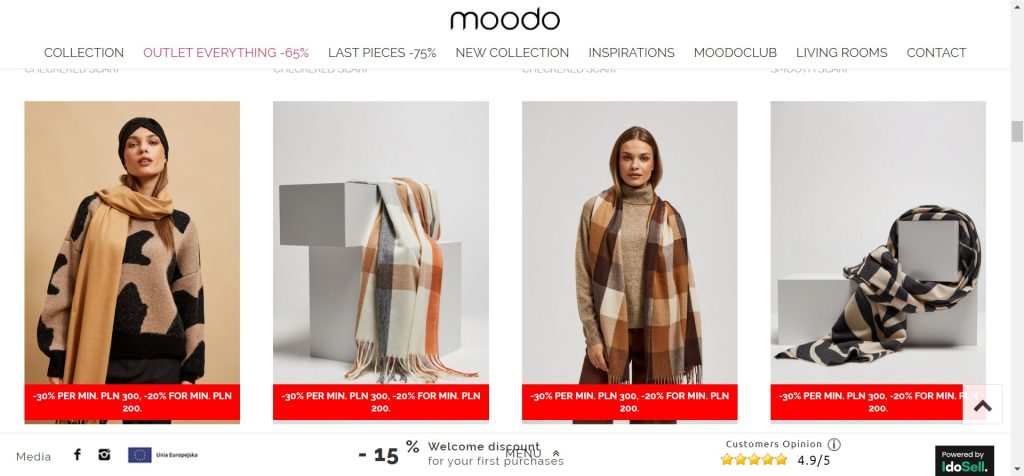Expand the MENU chevron at bottom
This screenshot has height=476, width=1024.
556,453
